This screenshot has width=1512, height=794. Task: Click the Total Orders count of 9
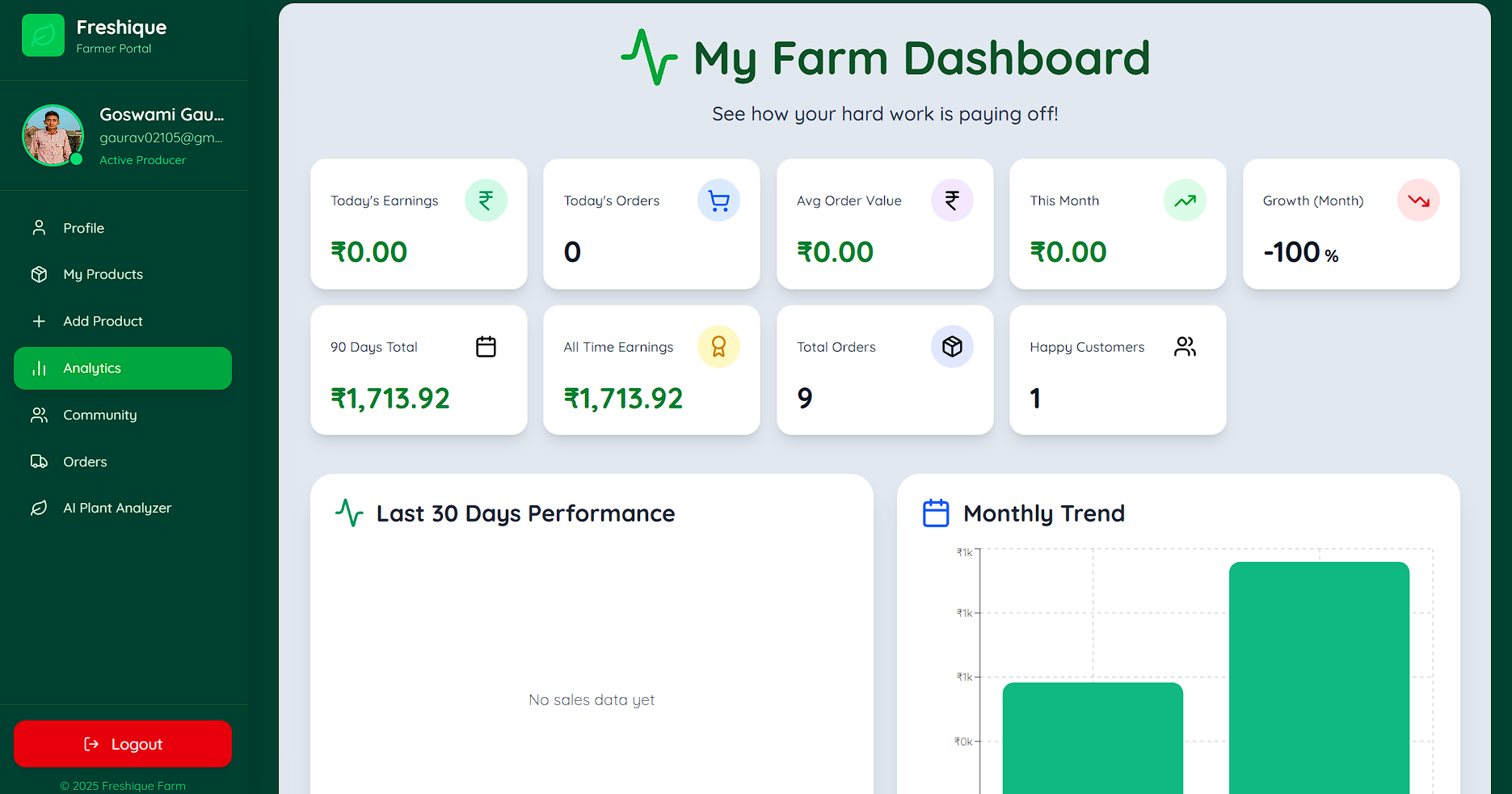805,398
